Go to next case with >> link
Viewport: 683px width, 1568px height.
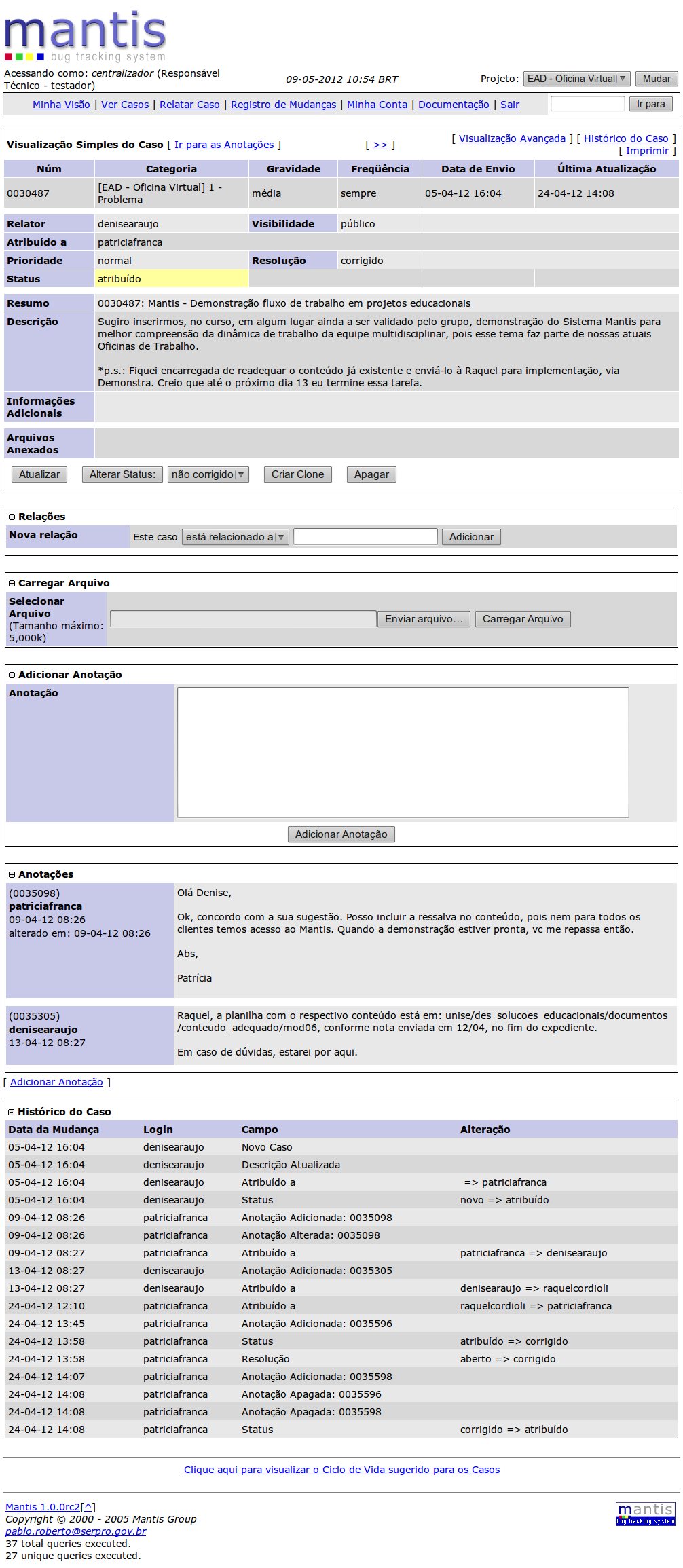tap(380, 145)
